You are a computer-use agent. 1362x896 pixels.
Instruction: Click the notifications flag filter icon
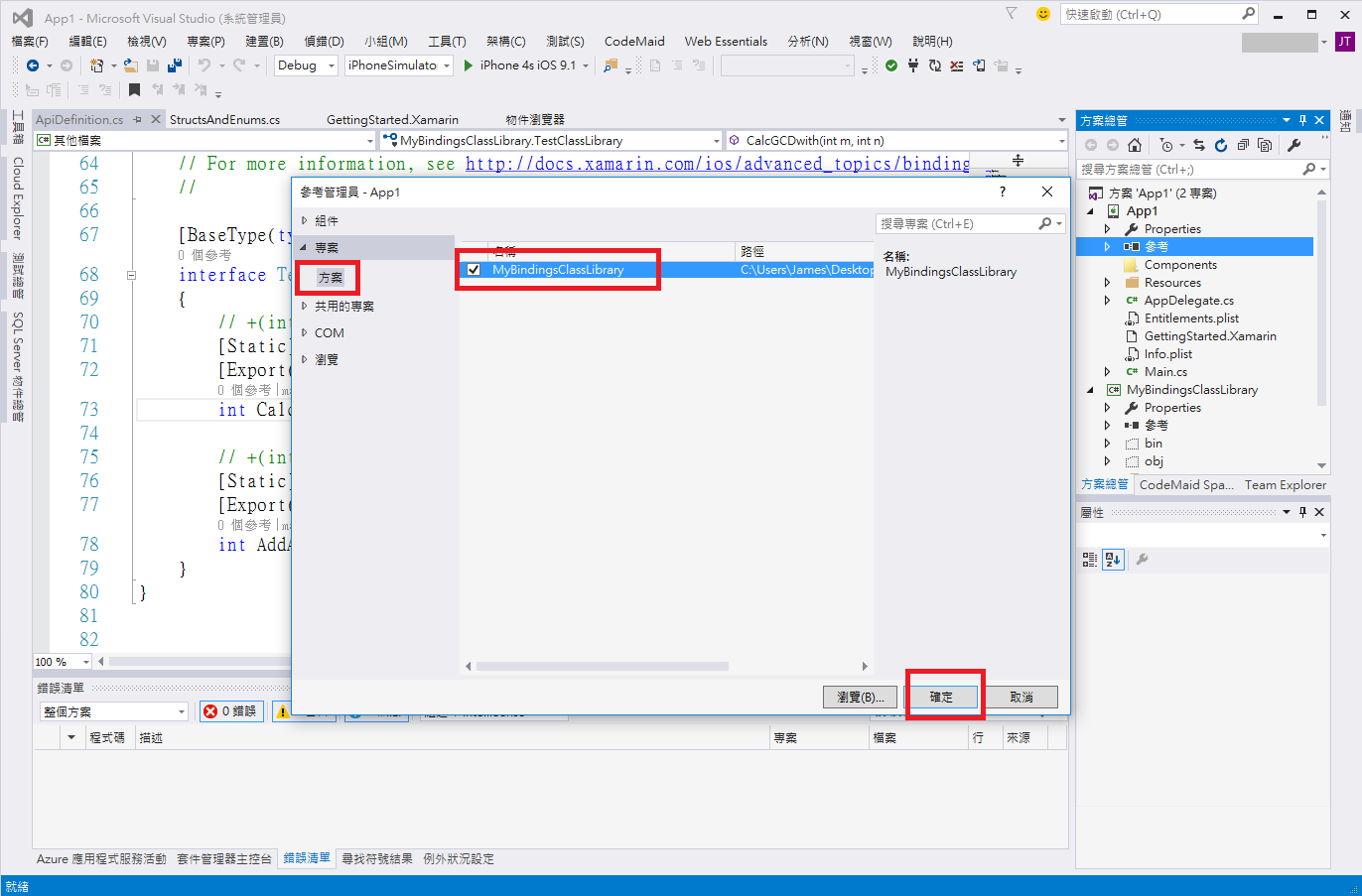pyautogui.click(x=1012, y=13)
